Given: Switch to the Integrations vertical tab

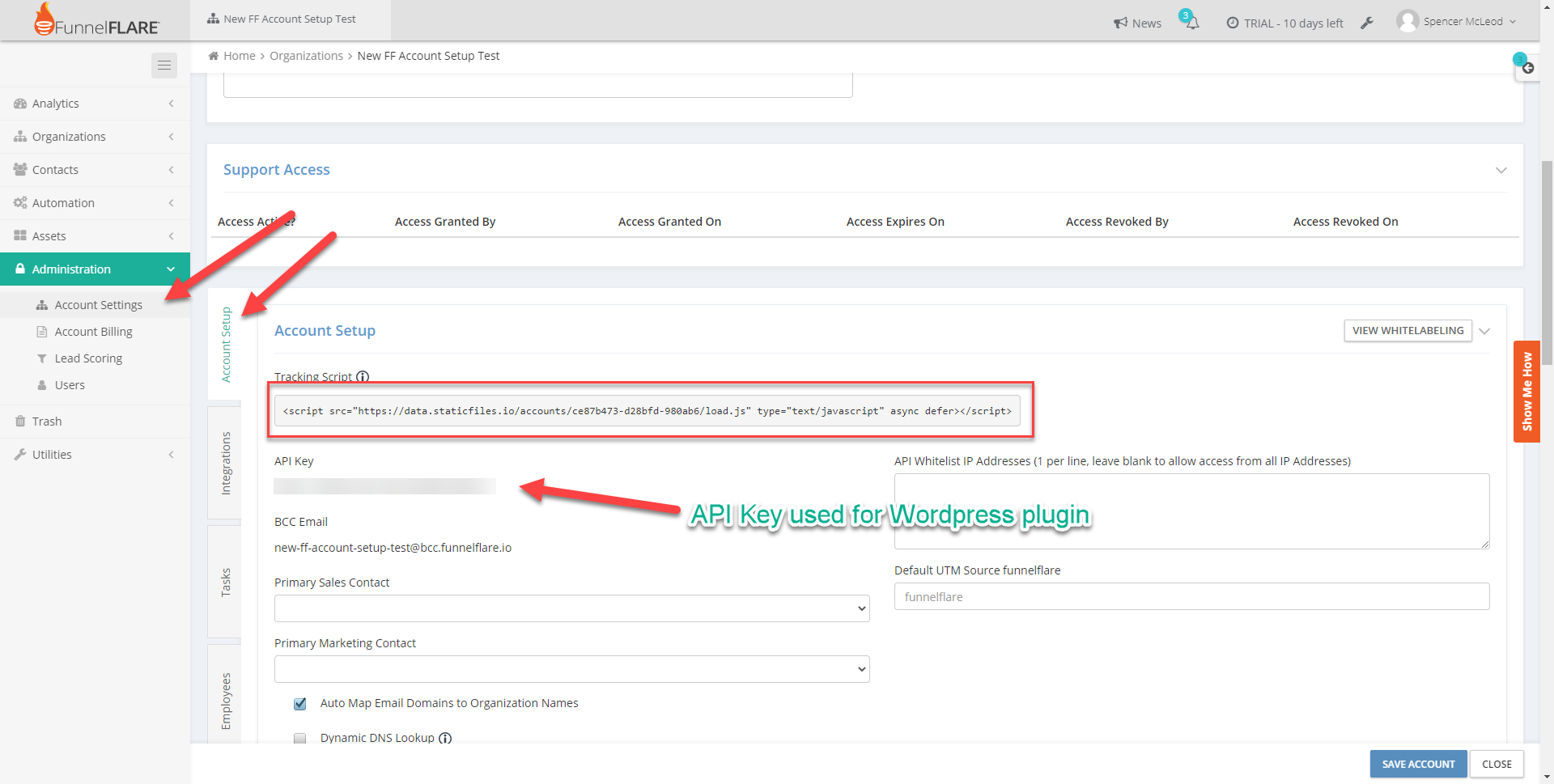Looking at the screenshot, I should tap(226, 463).
